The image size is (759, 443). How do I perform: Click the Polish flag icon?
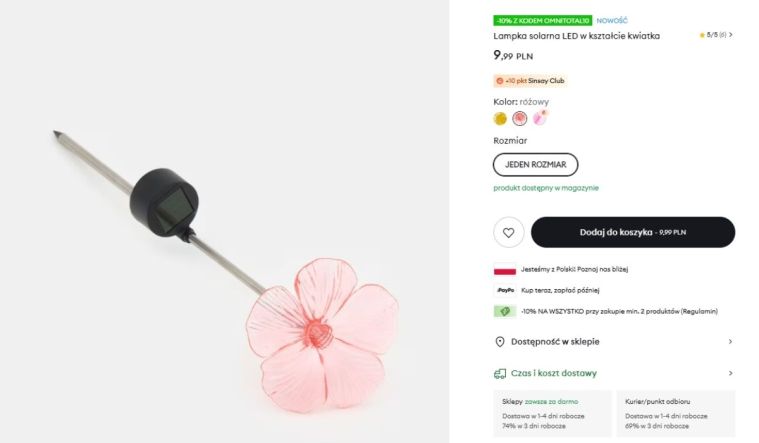point(505,269)
